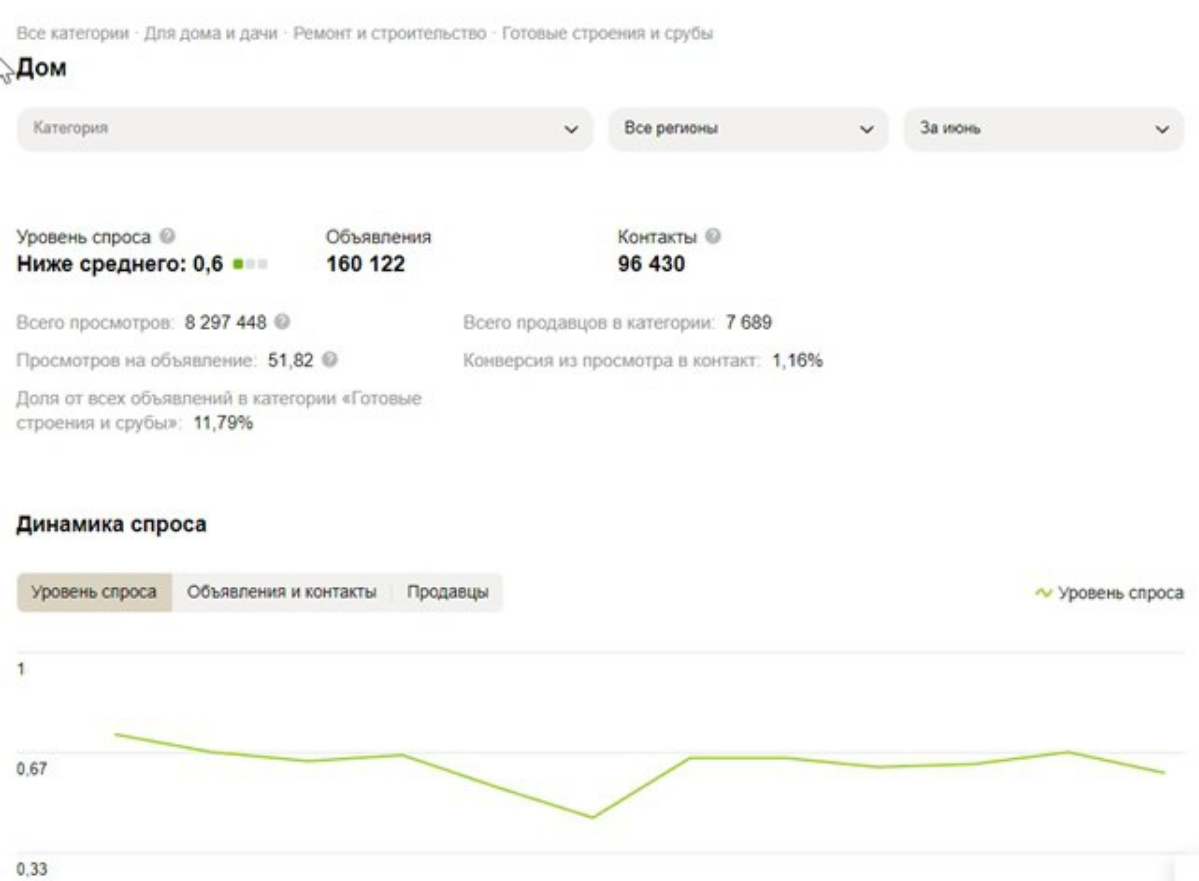Click the Конверсия из просмотра в контакт label
Screen dimensions: 1199x881
coord(612,360)
